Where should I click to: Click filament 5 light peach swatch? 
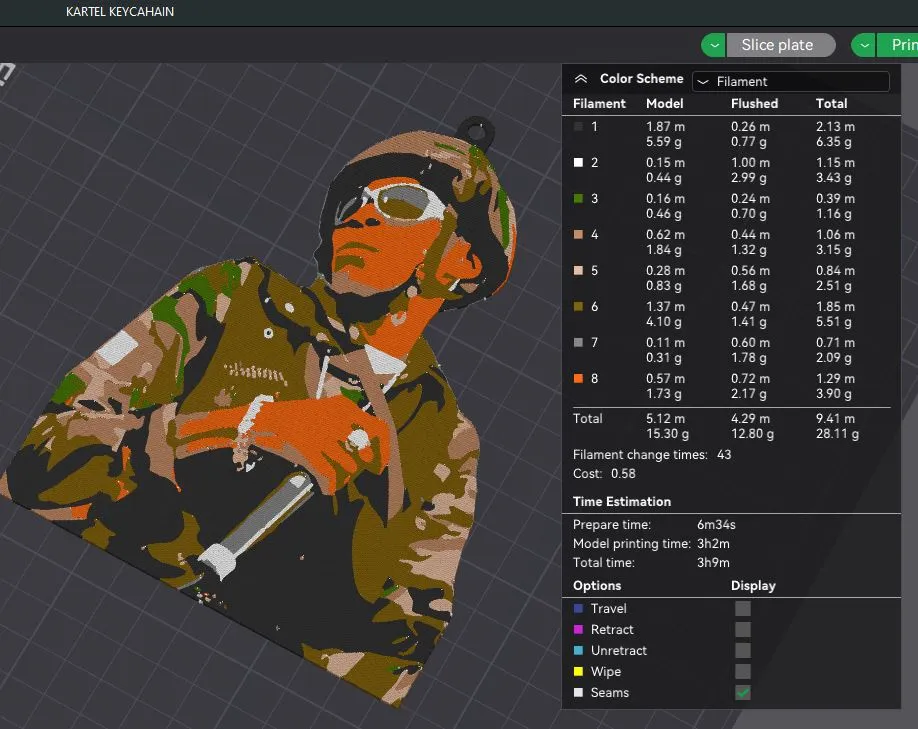(x=578, y=271)
